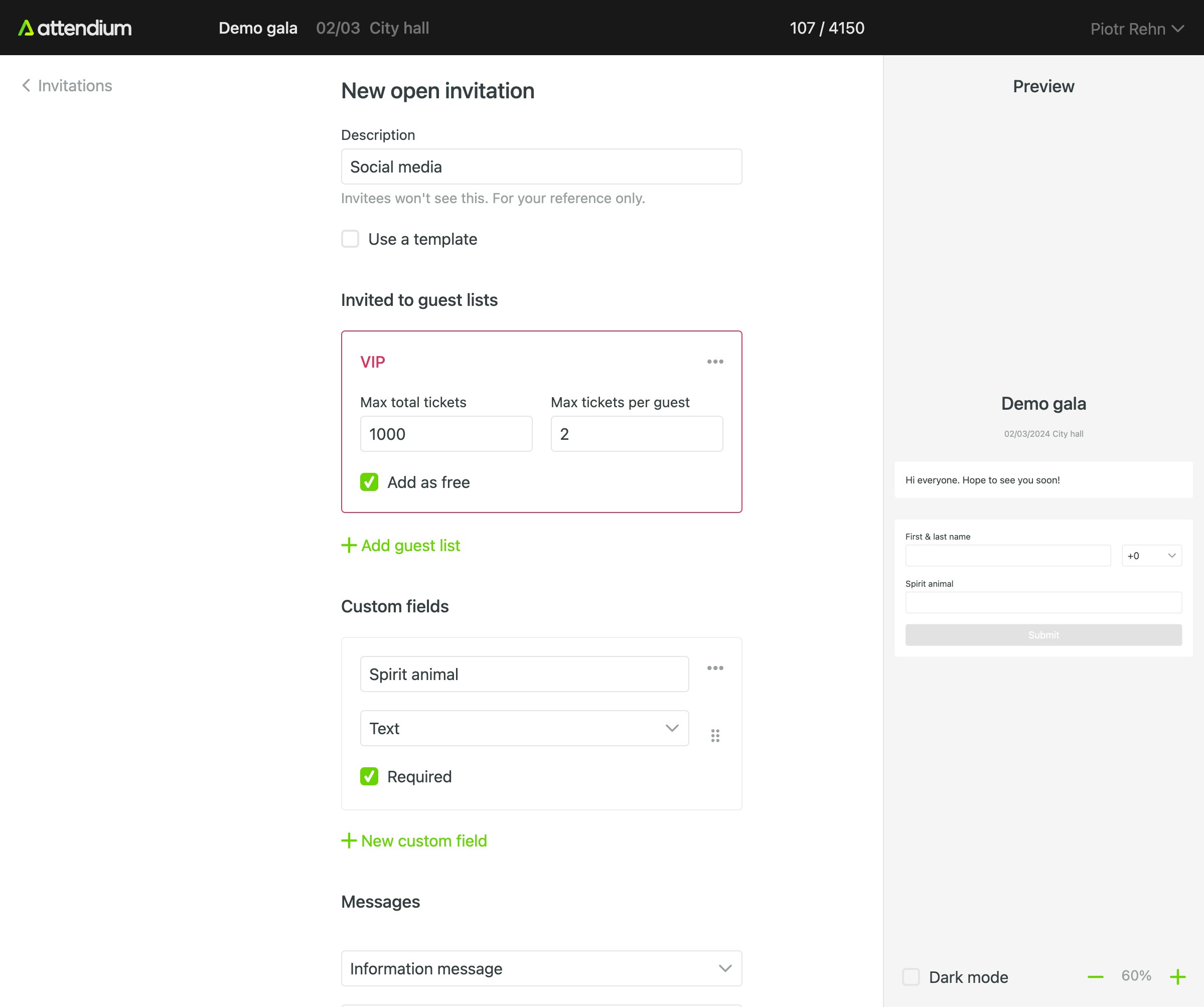1204x1007 pixels.
Task: Open the VIP guest list options menu
Action: pos(715,362)
